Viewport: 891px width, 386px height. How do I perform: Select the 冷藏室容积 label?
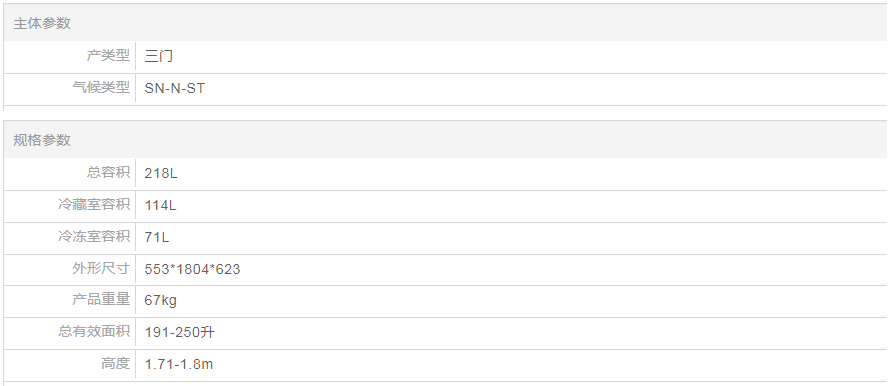click(x=94, y=204)
